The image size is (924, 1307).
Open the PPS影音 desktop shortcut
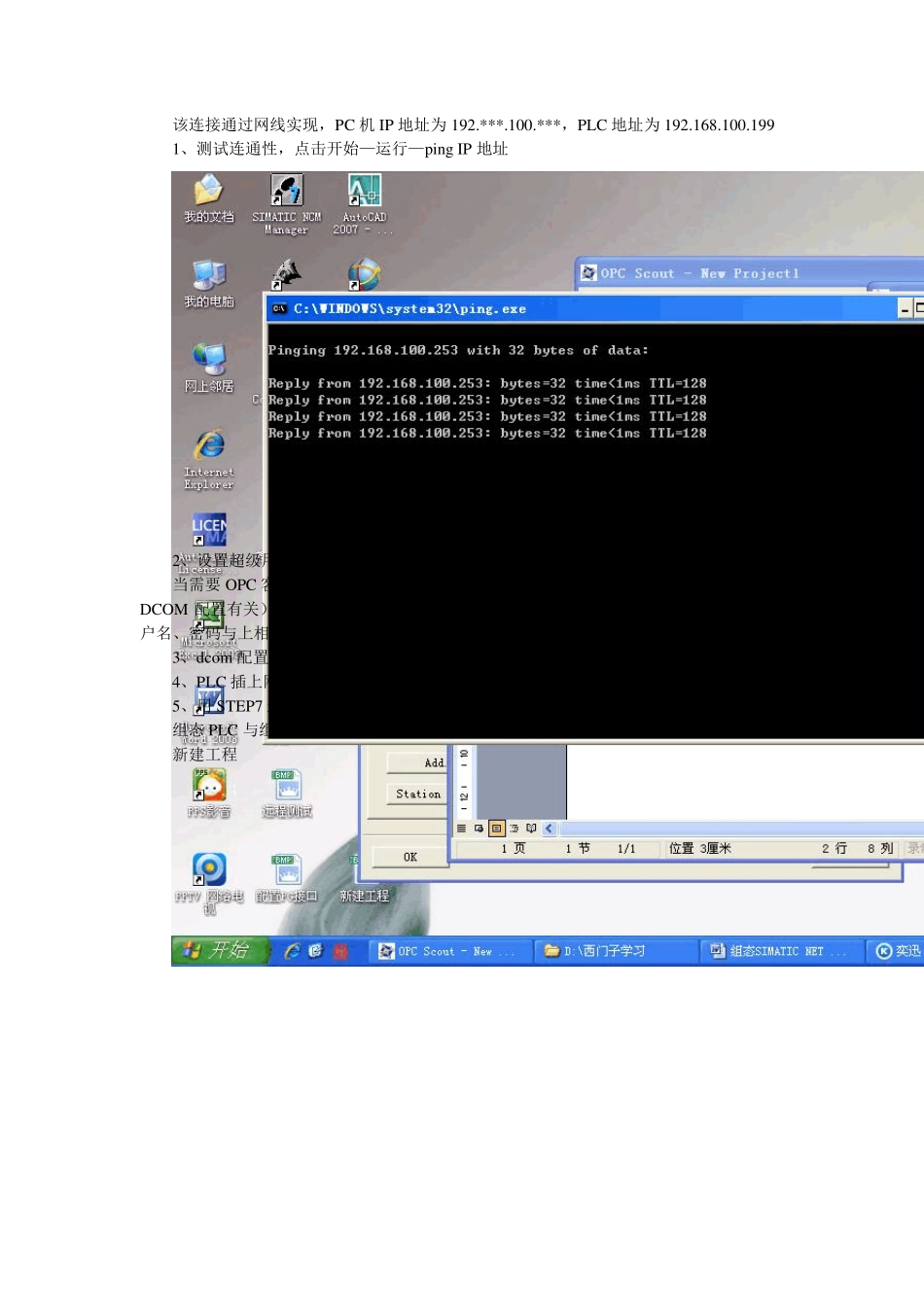tap(209, 787)
